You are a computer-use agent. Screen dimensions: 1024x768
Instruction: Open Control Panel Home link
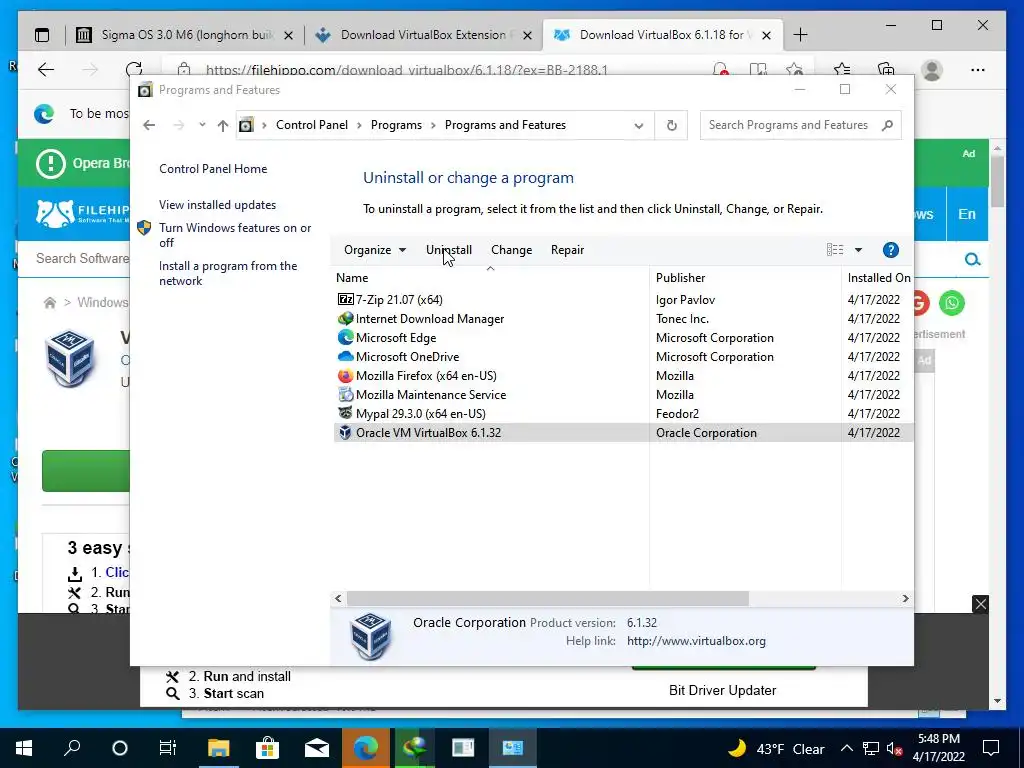[x=213, y=168]
